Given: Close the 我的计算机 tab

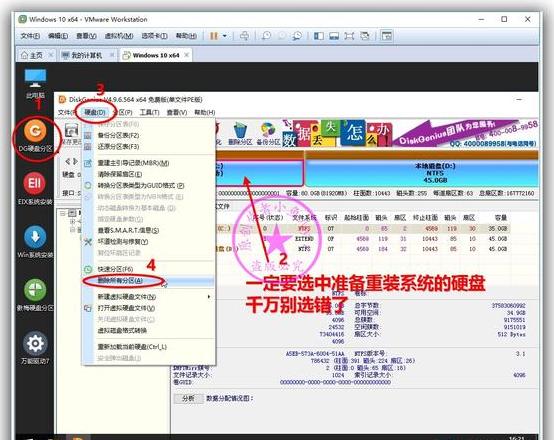Looking at the screenshot, I should (112, 55).
